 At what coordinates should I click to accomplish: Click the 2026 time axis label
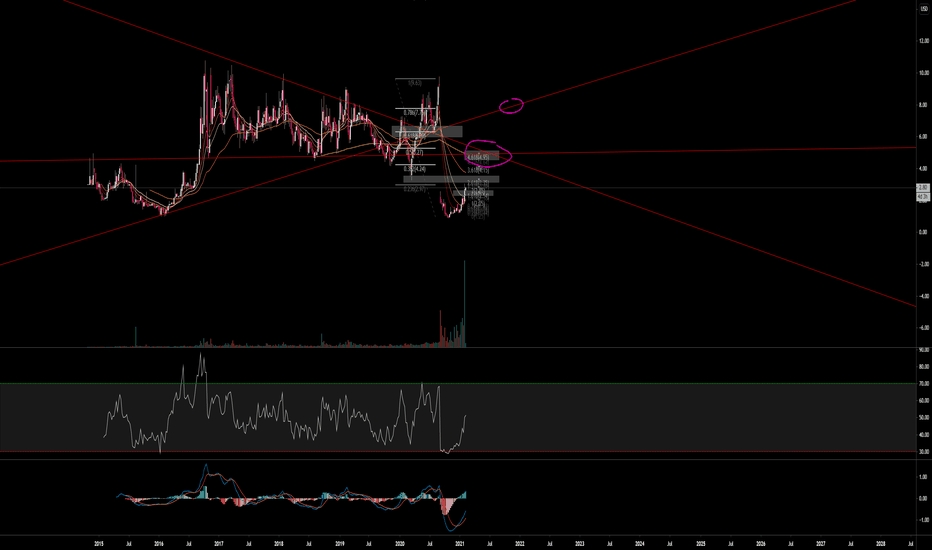pos(761,543)
